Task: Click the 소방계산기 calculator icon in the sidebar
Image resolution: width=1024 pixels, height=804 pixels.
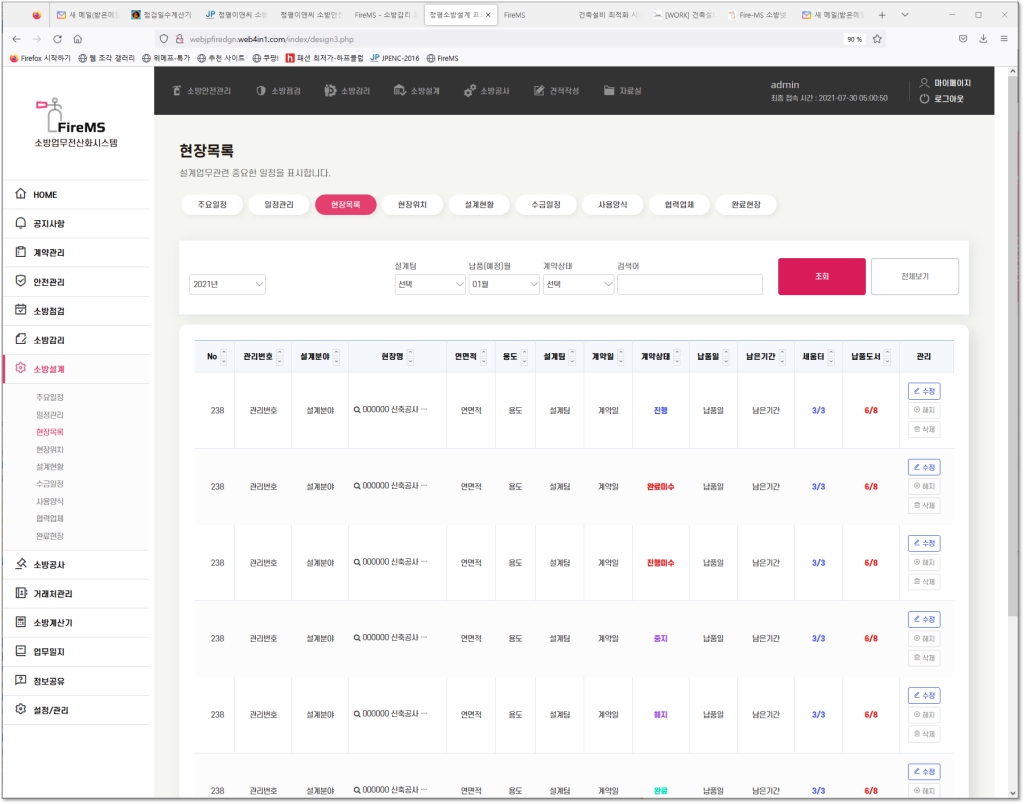Action: click(21, 623)
